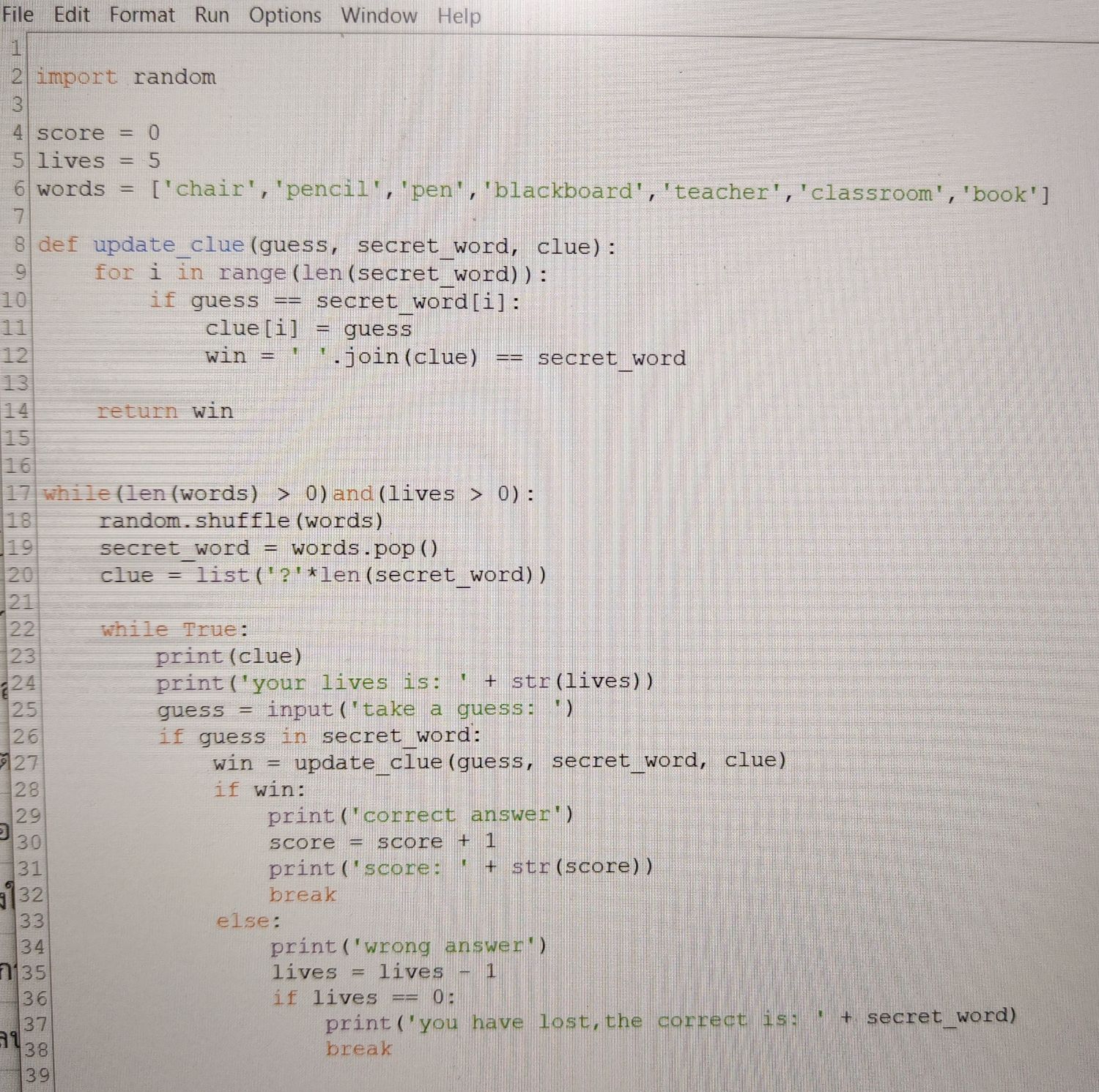Click the "input('take a guess: ')" line
The width and height of the screenshot is (1099, 1092).
point(366,709)
